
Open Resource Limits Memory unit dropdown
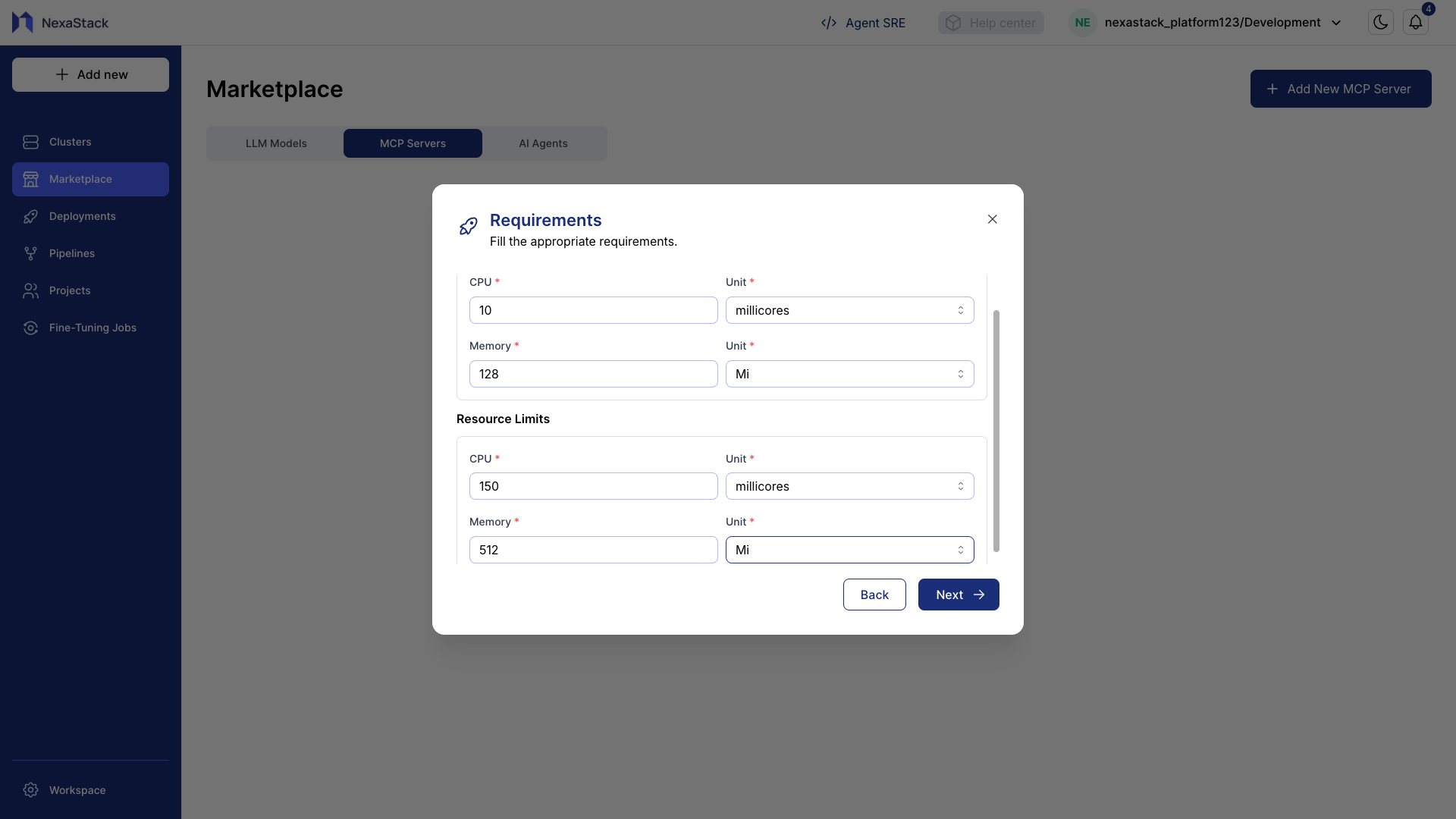[x=849, y=550]
